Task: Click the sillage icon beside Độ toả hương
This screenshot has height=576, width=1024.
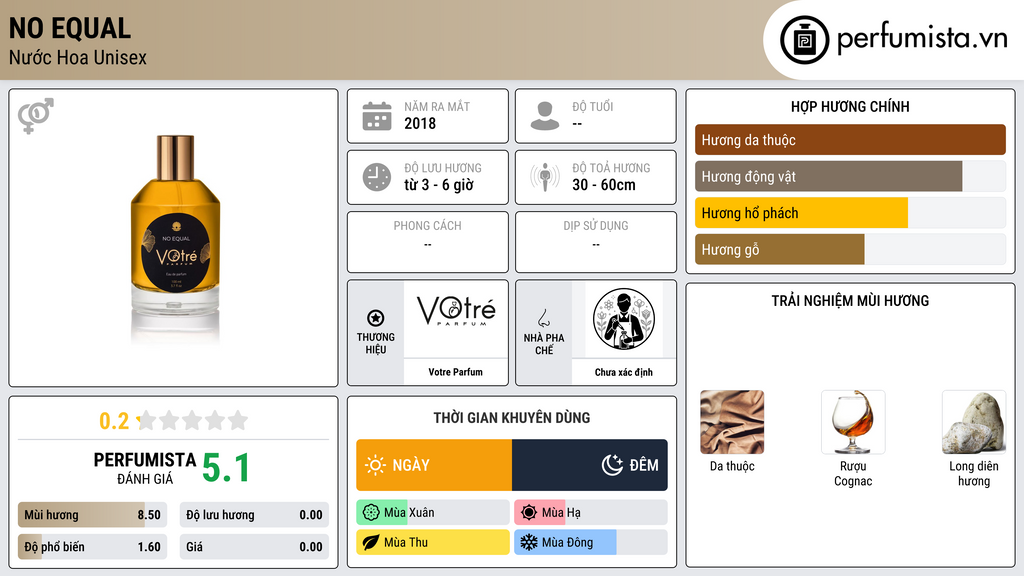Action: (x=545, y=177)
